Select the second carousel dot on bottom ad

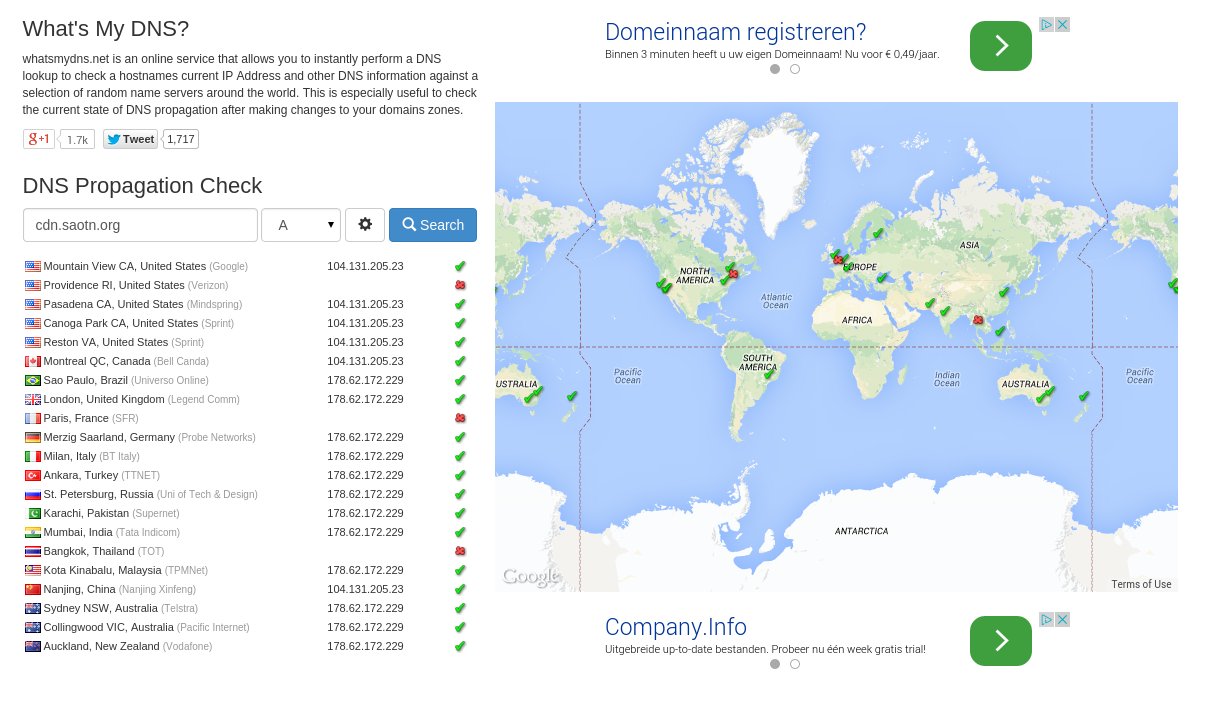pyautogui.click(x=795, y=664)
